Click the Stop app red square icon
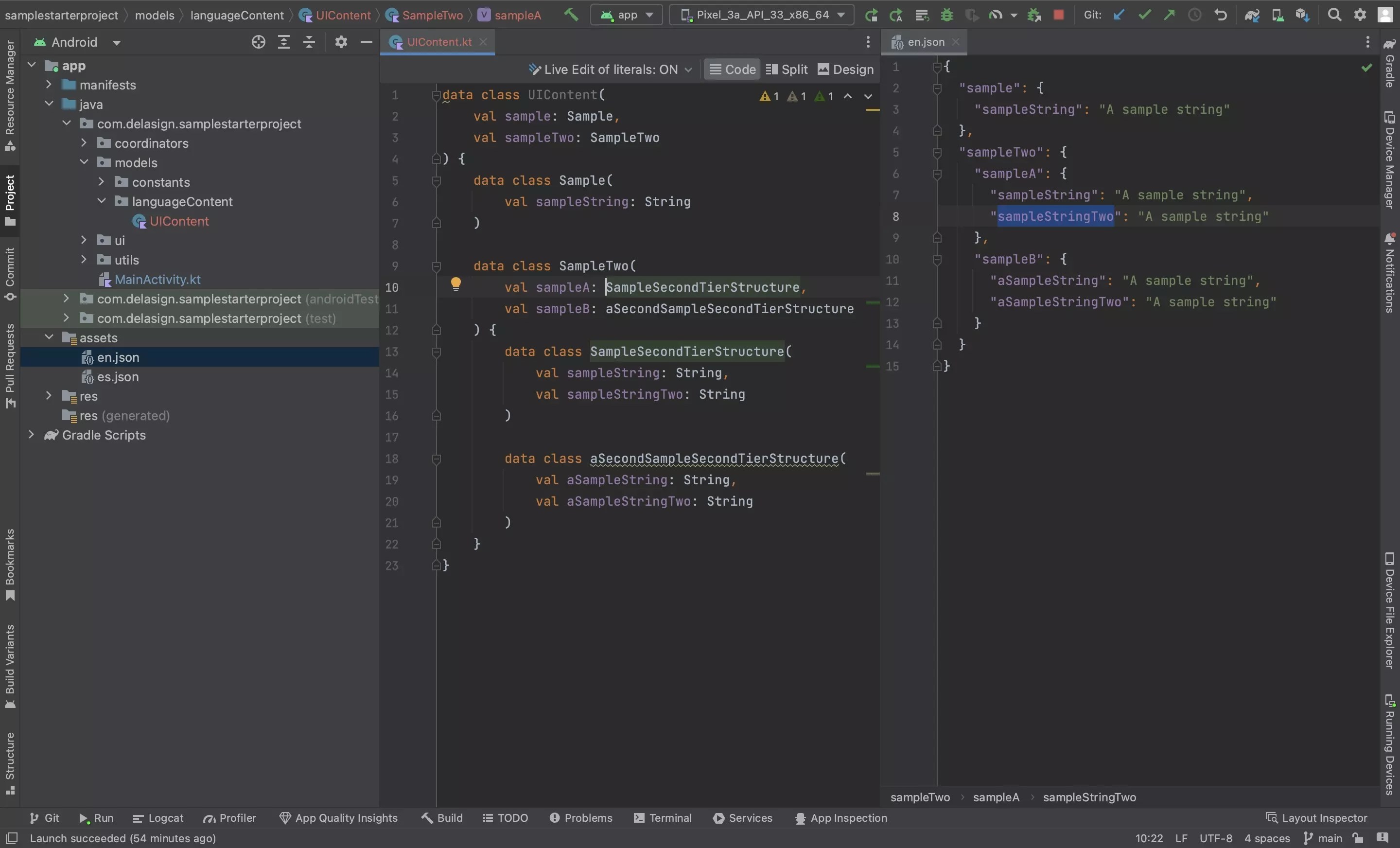The height and width of the screenshot is (848, 1400). [1059, 16]
